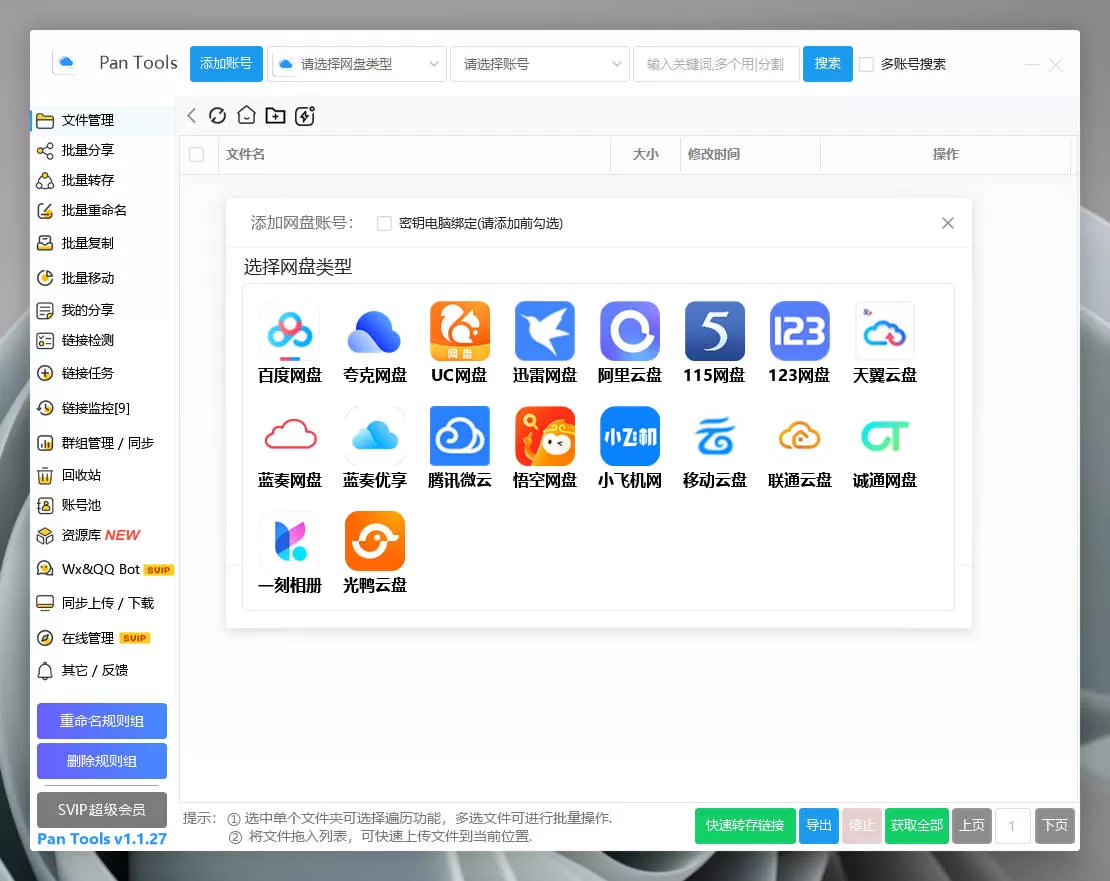
Task: Refresh the file list
Action: [x=217, y=115]
